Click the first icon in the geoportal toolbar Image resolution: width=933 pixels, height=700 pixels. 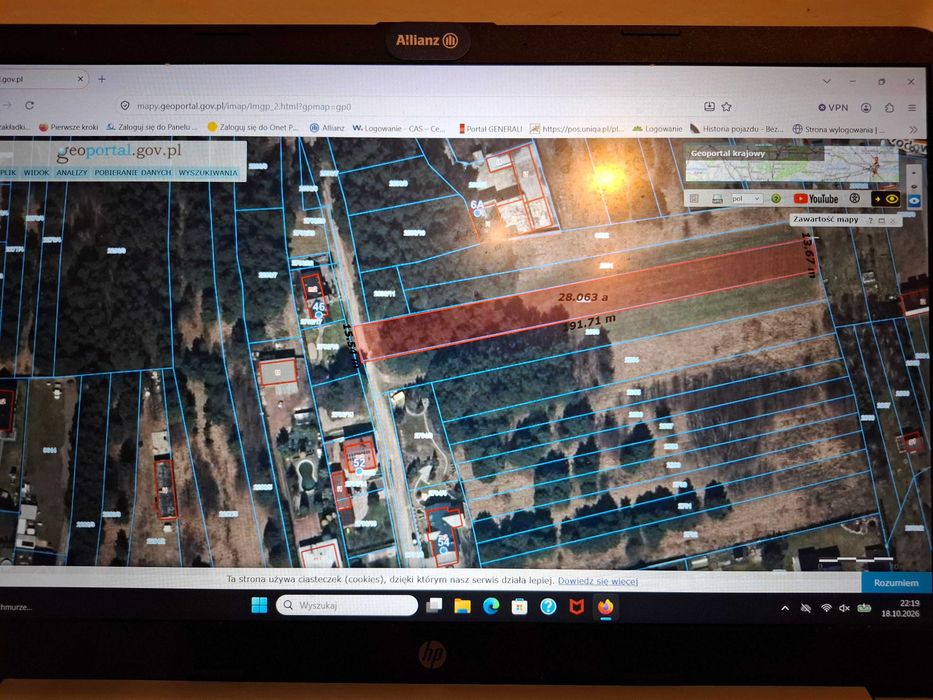point(694,199)
